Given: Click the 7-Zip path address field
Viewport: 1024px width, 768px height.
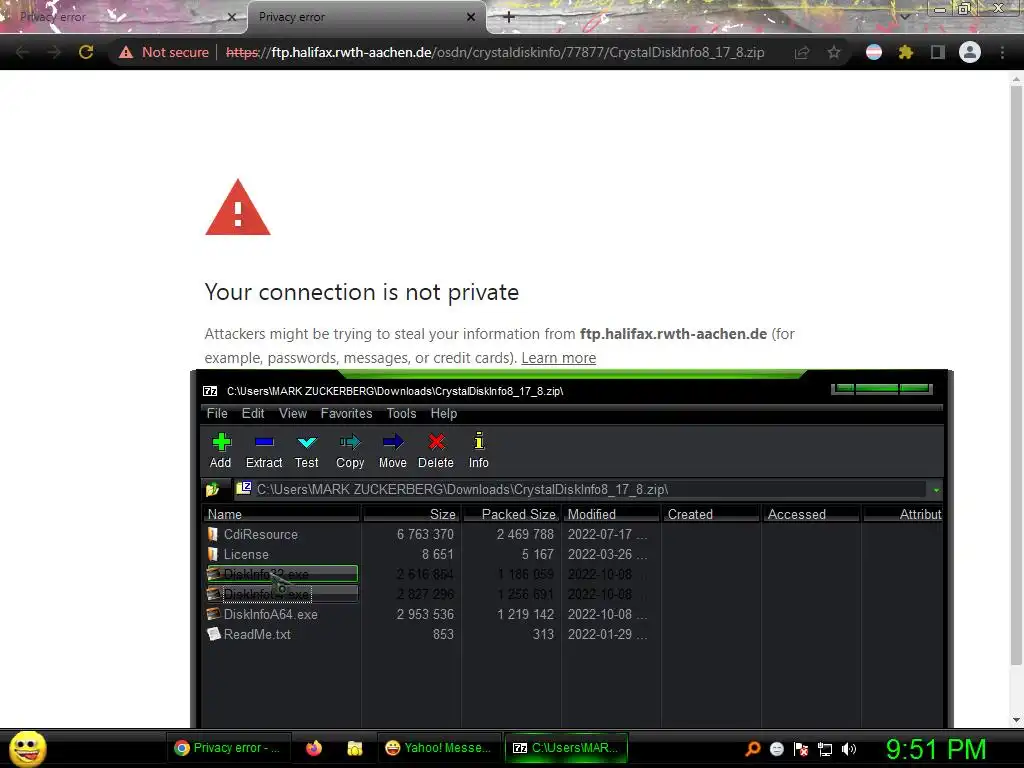Looking at the screenshot, I should 581,489.
